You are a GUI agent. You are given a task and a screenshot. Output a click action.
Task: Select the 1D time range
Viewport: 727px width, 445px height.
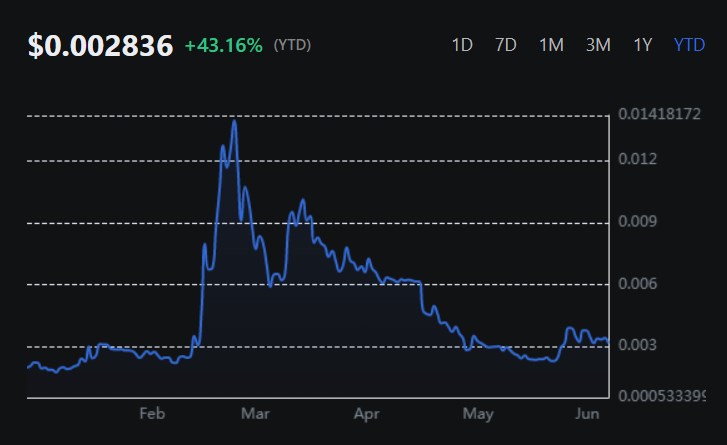click(x=462, y=45)
